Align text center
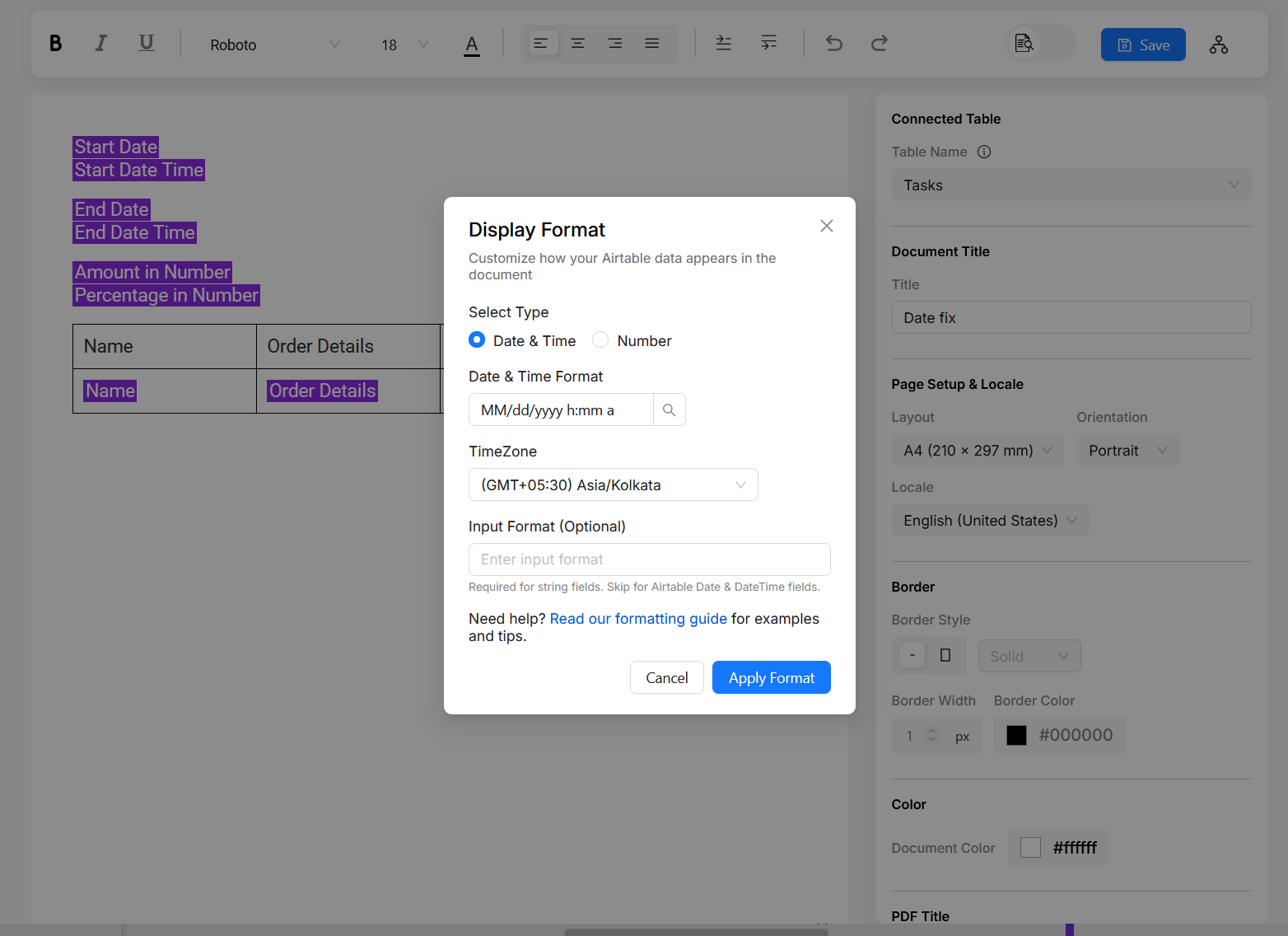Viewport: 1288px width, 936px height. coord(578,44)
